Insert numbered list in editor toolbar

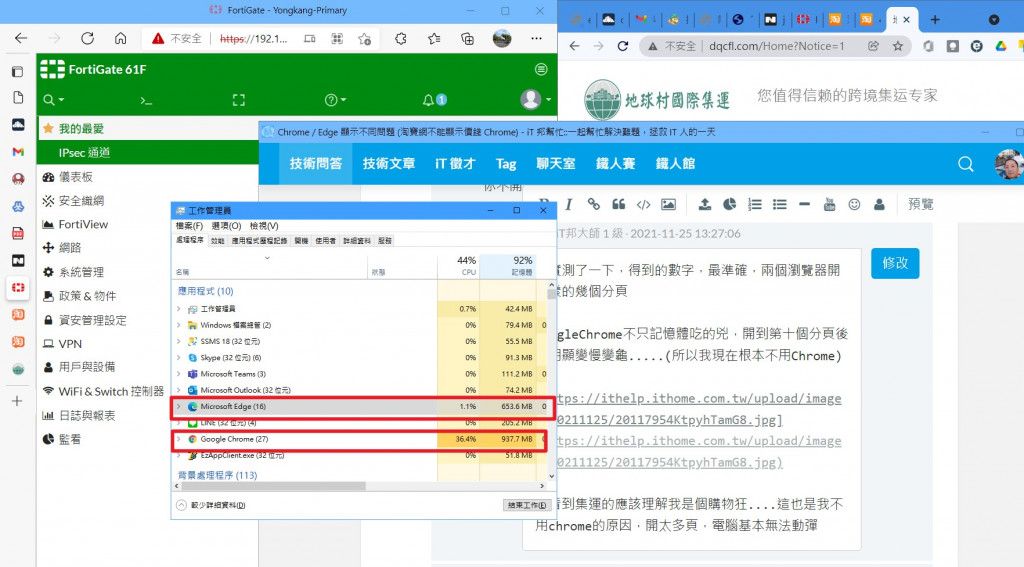[755, 204]
